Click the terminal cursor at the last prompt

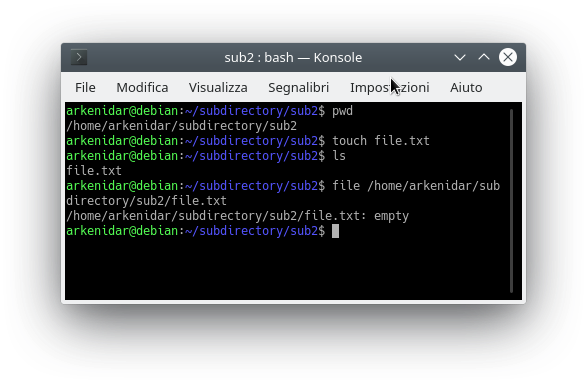point(335,231)
